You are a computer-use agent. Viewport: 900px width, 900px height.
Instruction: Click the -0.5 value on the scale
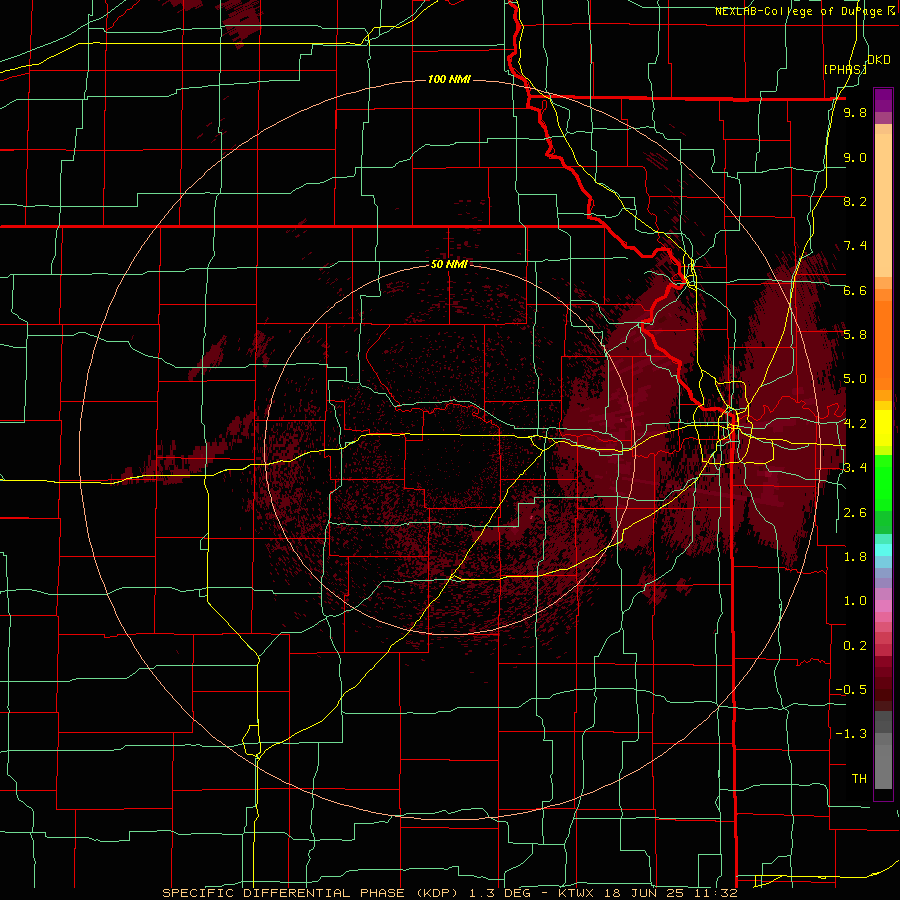(852, 690)
